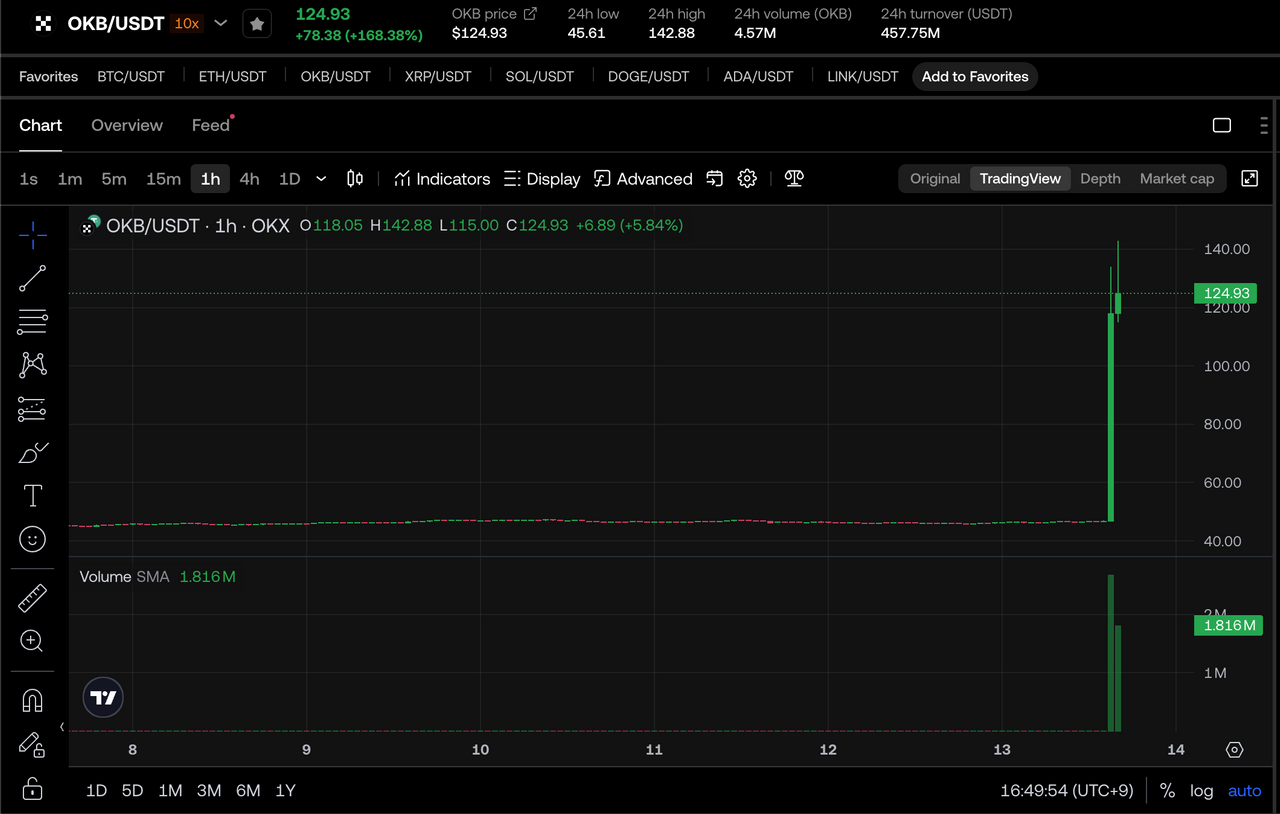Open the candlestick chart type menu

pos(355,179)
